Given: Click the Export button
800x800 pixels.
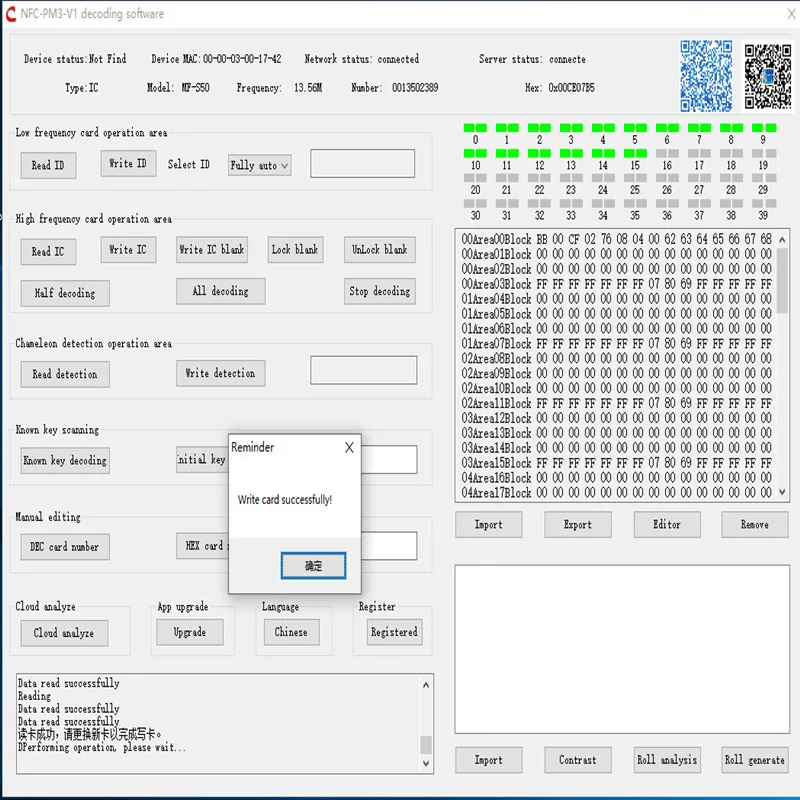Looking at the screenshot, I should (x=578, y=524).
